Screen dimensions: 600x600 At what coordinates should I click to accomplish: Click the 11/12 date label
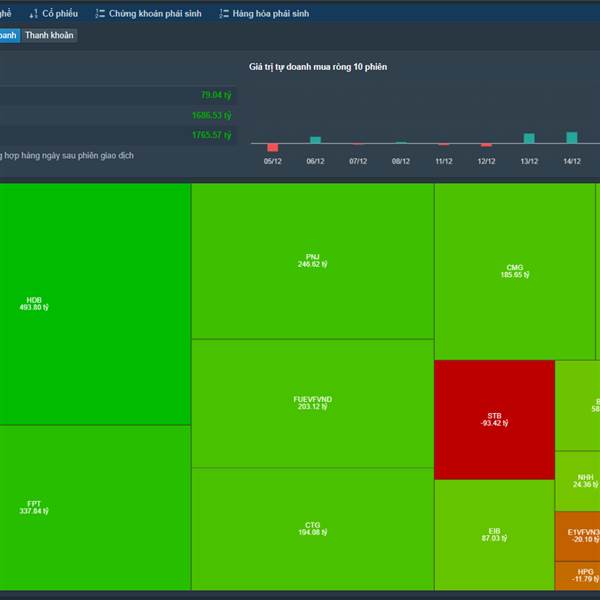tap(443, 161)
